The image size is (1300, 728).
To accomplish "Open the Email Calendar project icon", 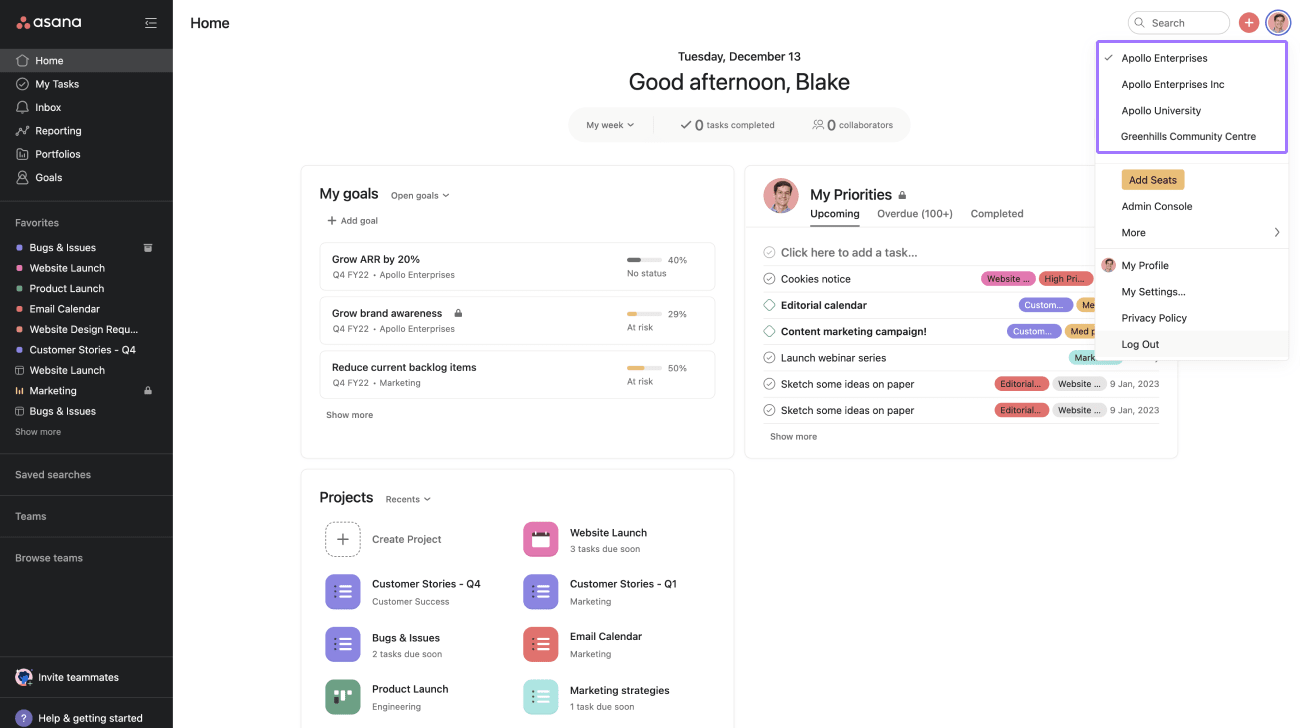I will click(x=540, y=644).
